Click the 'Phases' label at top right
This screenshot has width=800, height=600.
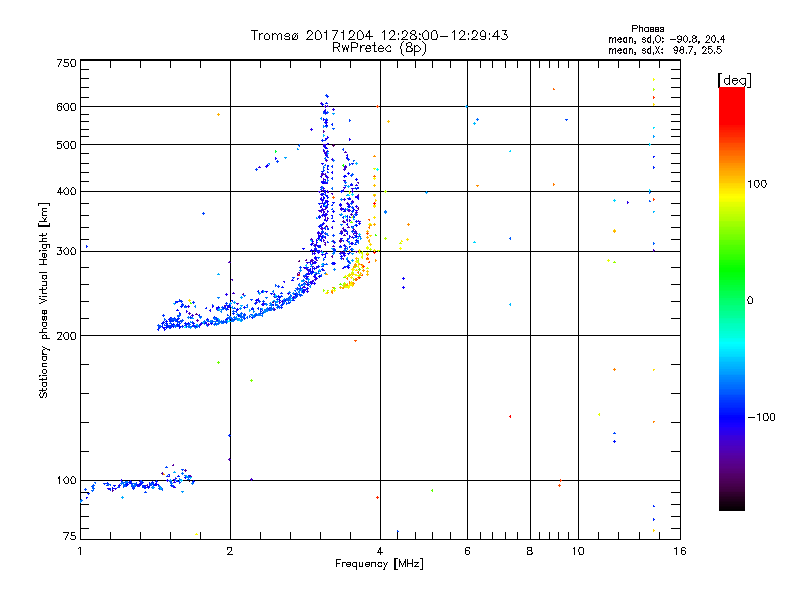tap(647, 29)
